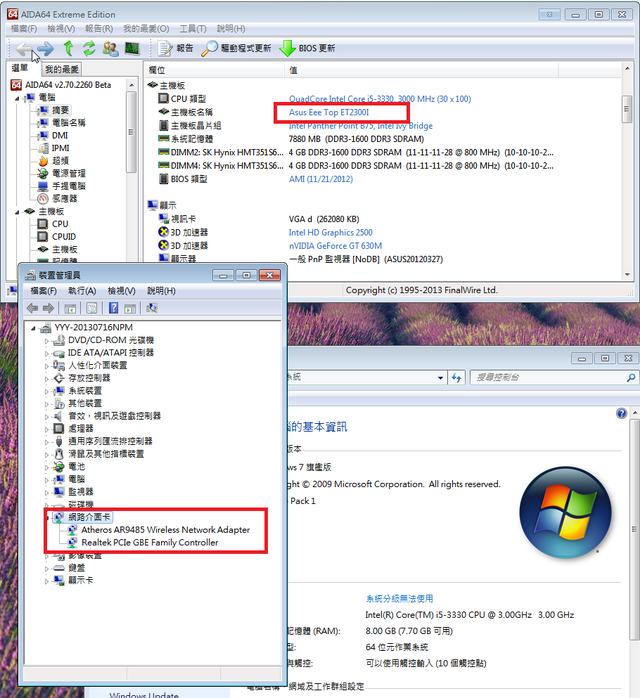640x698 pixels.
Task: Open the 報告(R) menu in AIDA64
Action: (99, 28)
